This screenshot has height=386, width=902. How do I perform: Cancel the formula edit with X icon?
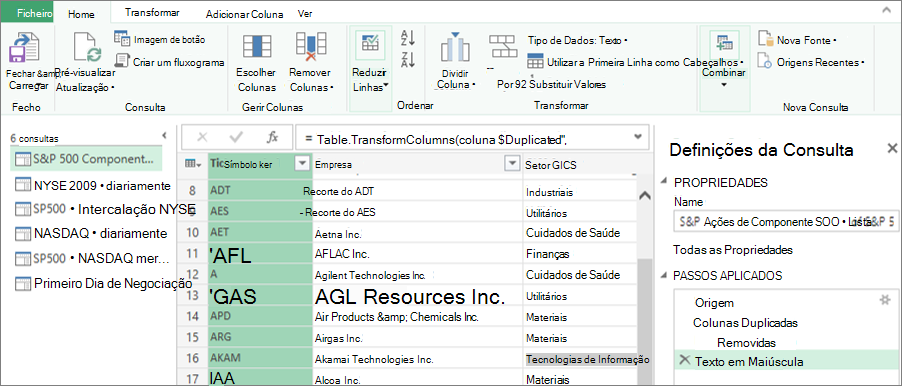[x=202, y=137]
